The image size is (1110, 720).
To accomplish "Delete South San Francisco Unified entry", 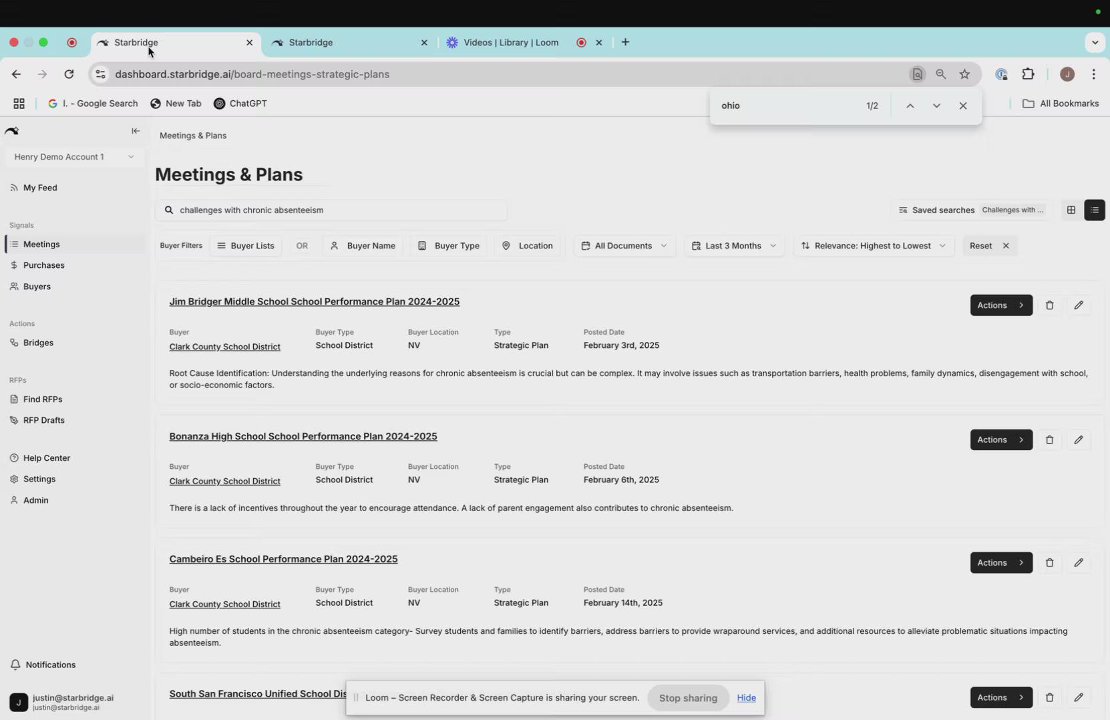I will click(x=1049, y=697).
